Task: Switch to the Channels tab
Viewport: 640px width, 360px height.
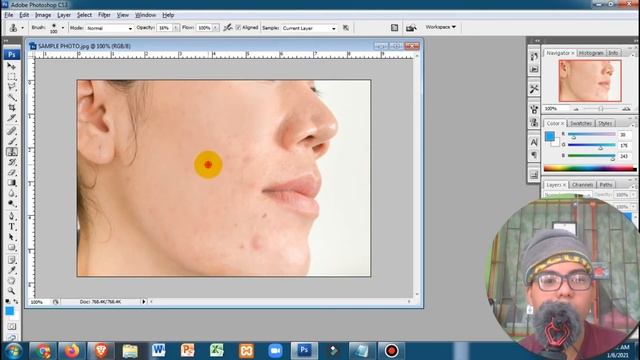Action: click(x=582, y=185)
